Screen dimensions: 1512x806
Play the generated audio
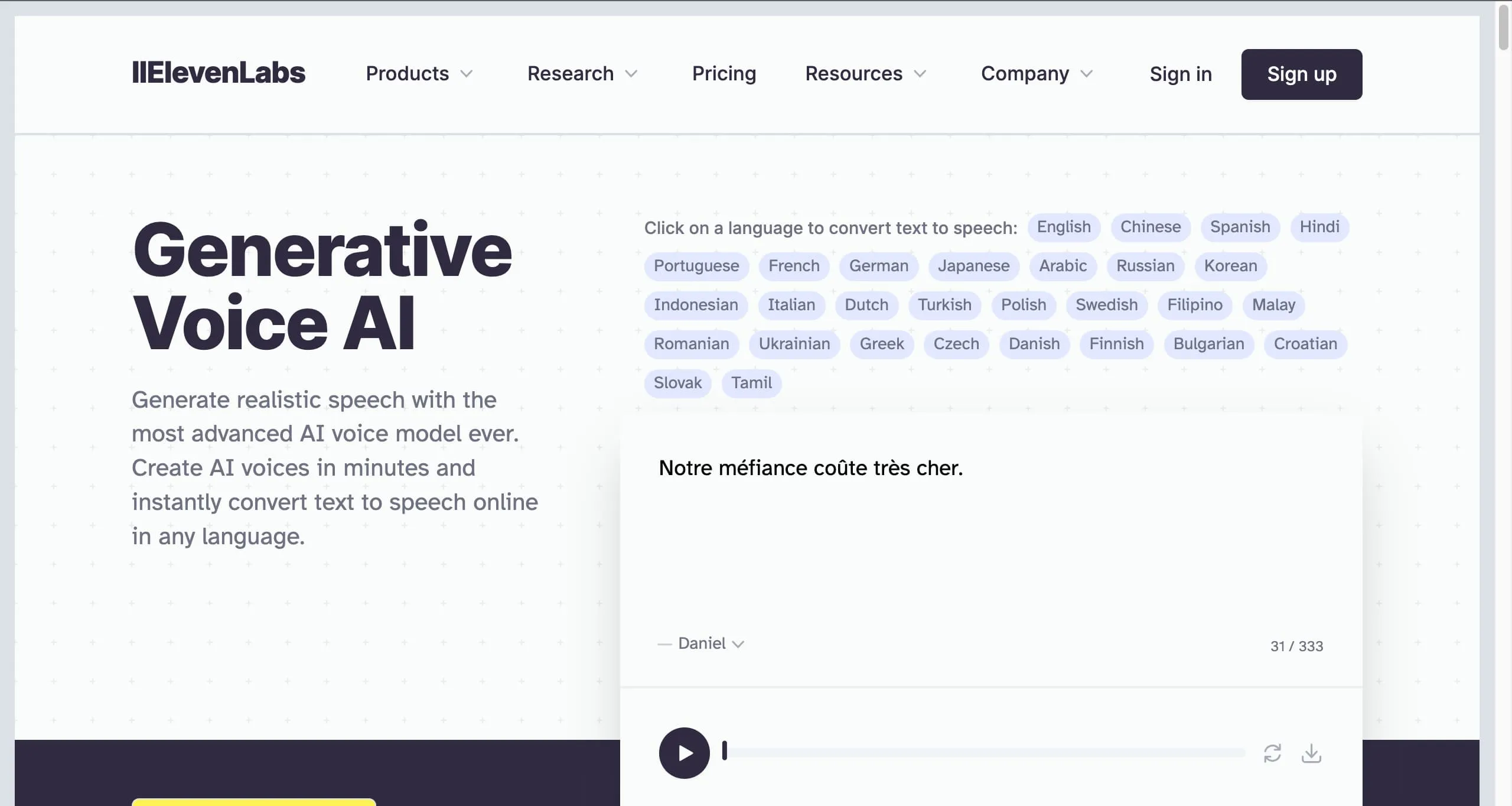[x=683, y=753]
